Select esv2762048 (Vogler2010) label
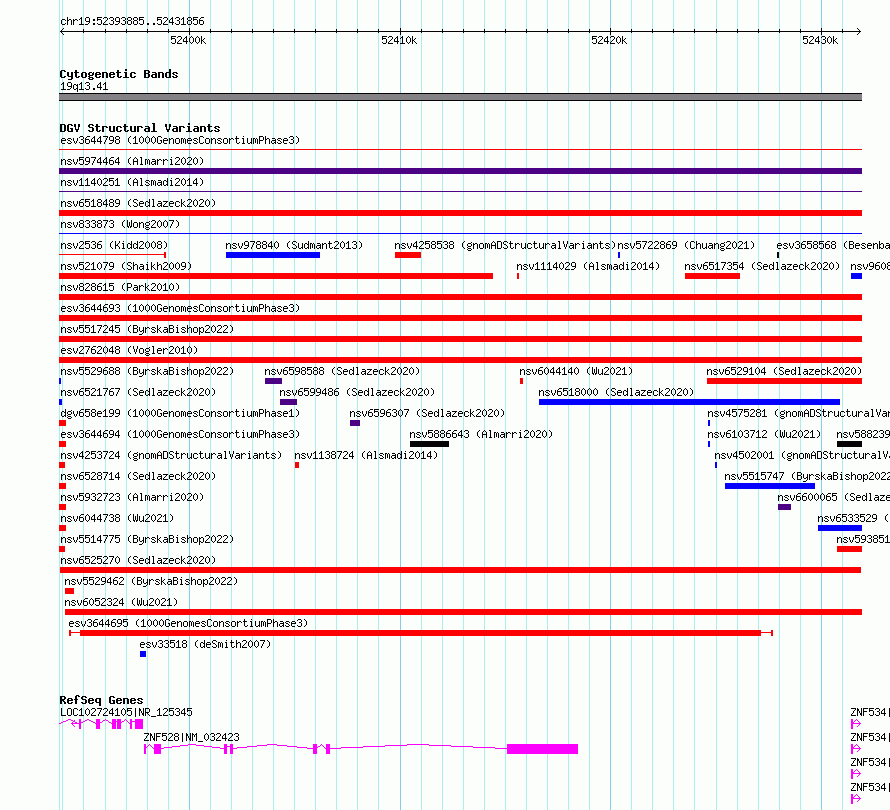The image size is (890, 810). [x=129, y=350]
